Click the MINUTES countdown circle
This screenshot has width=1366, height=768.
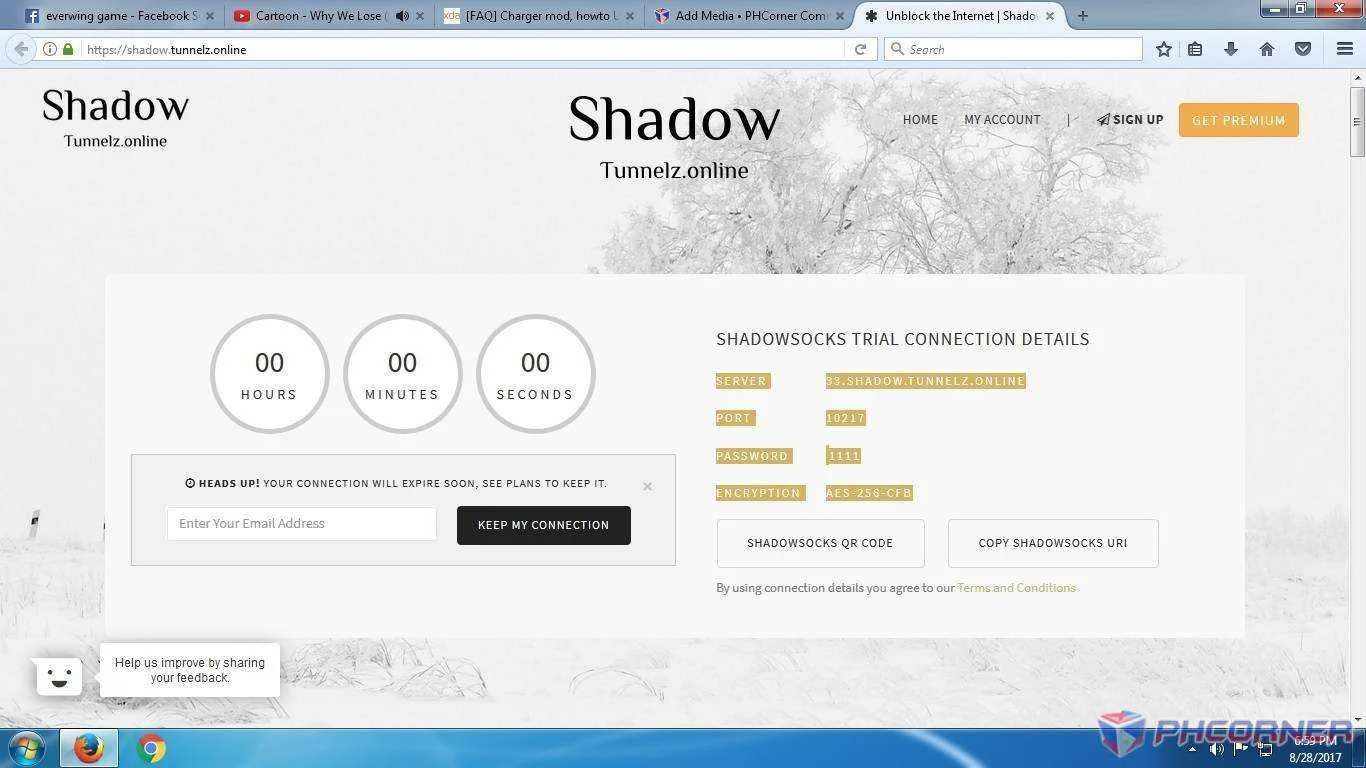pos(402,374)
